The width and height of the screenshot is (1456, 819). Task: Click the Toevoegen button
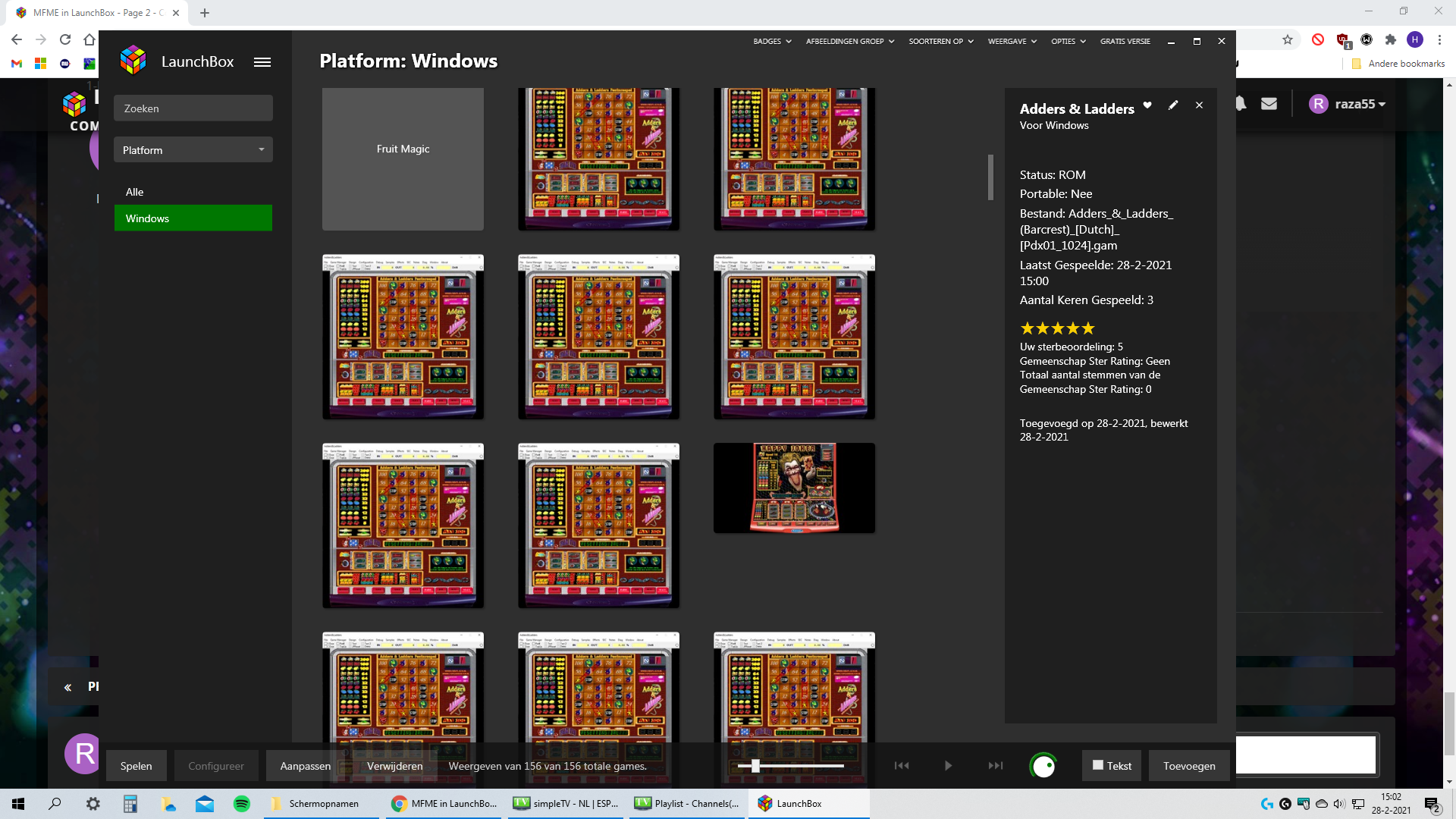pyautogui.click(x=1189, y=766)
